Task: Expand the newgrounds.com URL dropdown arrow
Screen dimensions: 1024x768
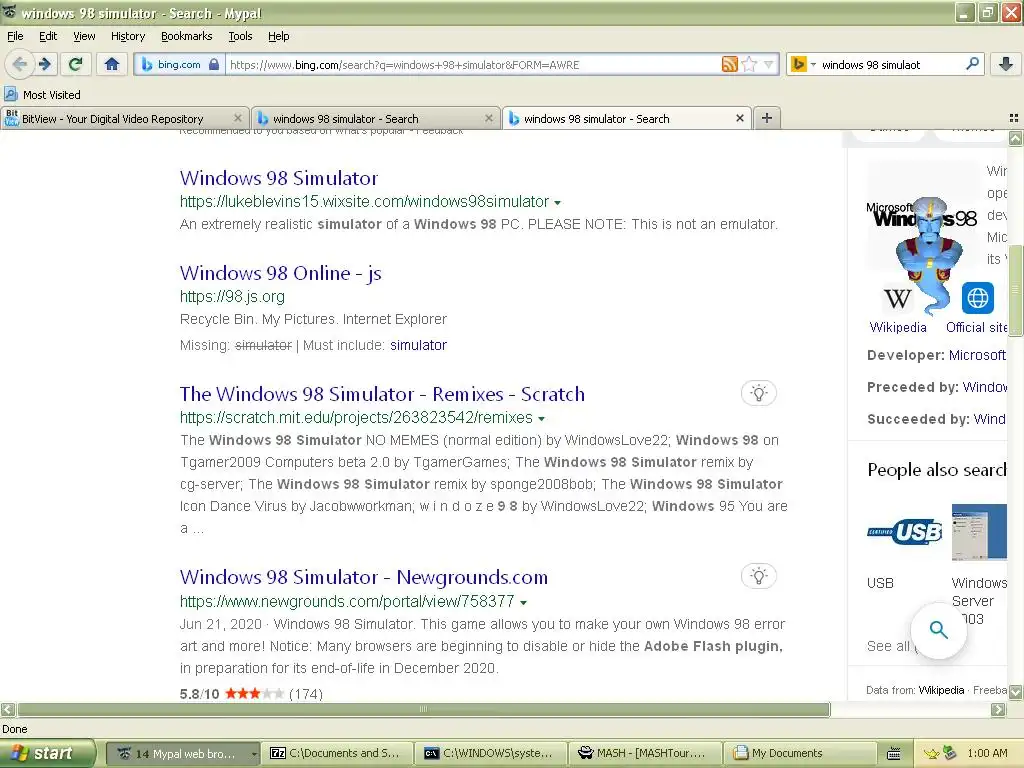Action: pyautogui.click(x=523, y=602)
